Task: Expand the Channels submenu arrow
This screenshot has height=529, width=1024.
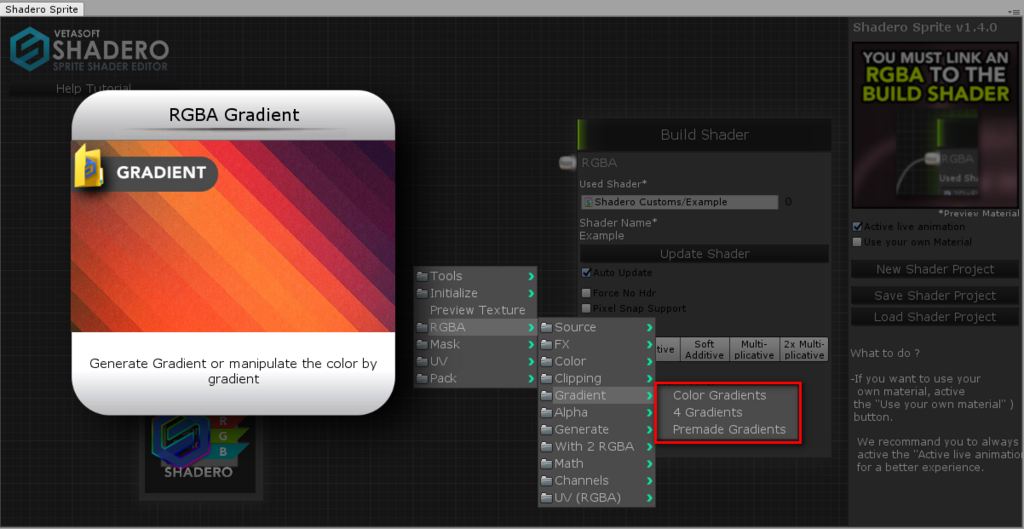Action: (649, 481)
